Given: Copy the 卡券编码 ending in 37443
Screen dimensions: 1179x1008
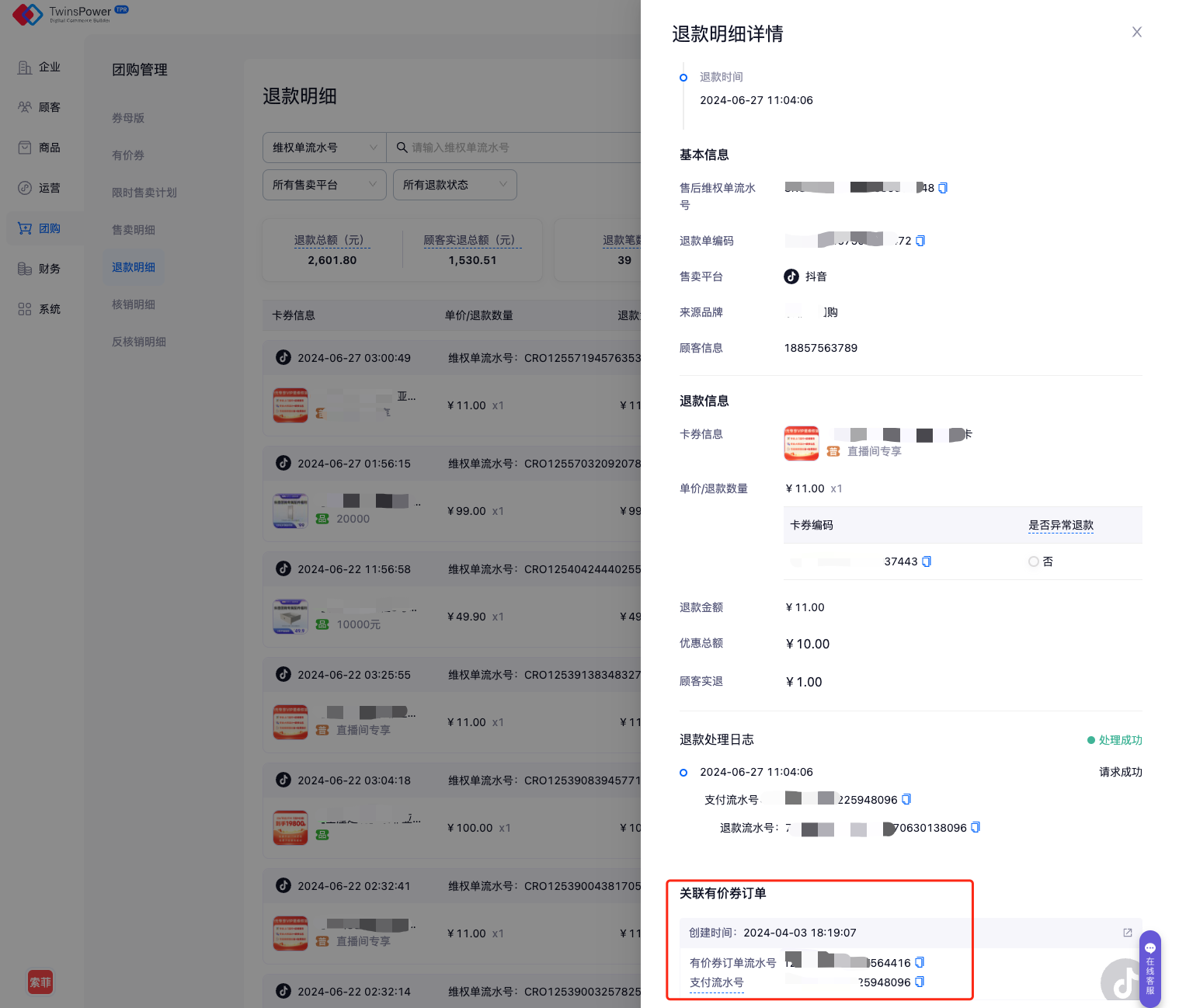Looking at the screenshot, I should point(927,561).
